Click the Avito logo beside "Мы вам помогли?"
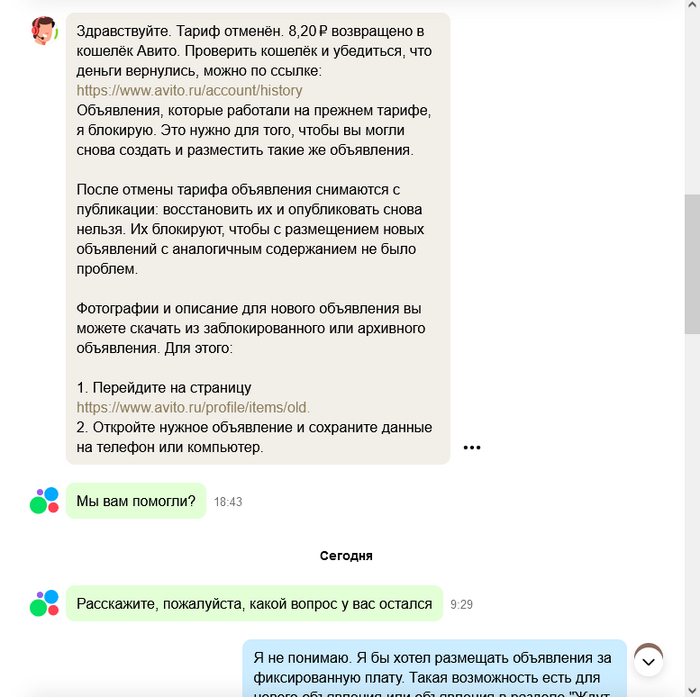 coord(44,501)
